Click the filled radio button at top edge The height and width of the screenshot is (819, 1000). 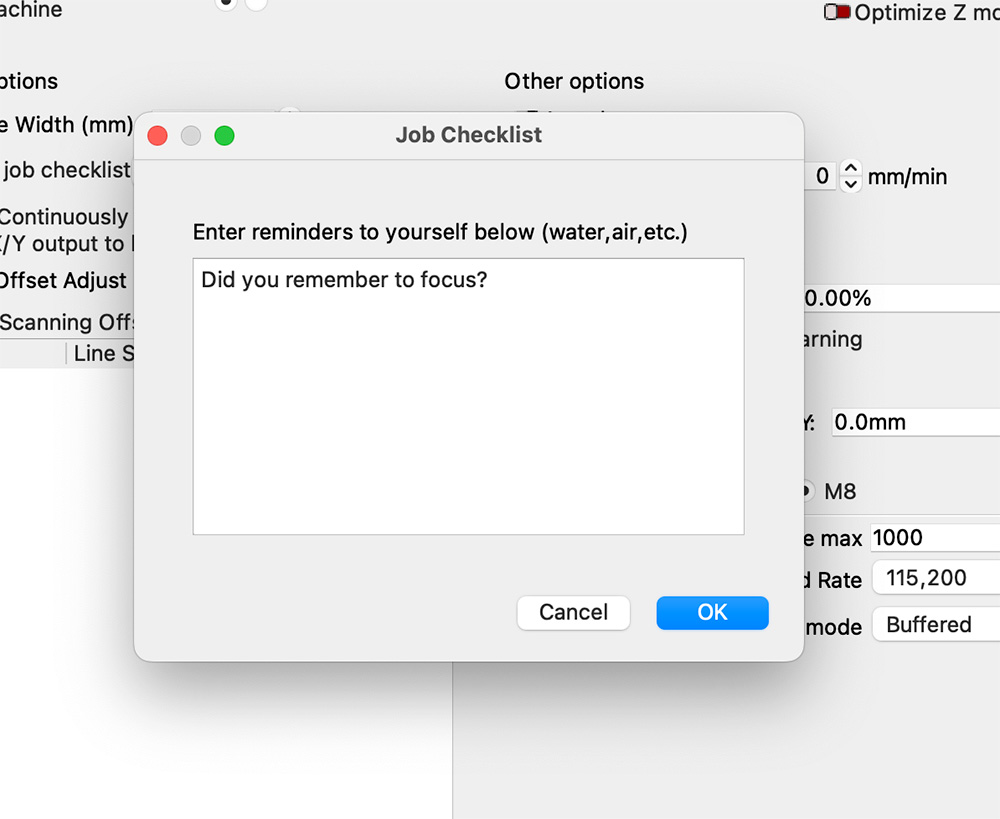click(x=226, y=4)
